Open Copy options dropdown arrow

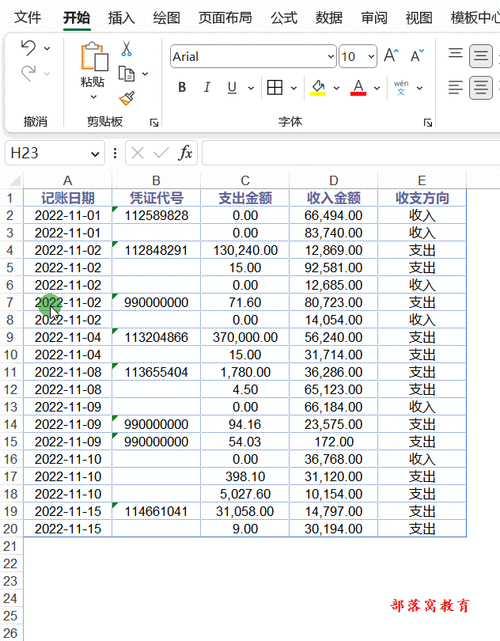(x=145, y=74)
